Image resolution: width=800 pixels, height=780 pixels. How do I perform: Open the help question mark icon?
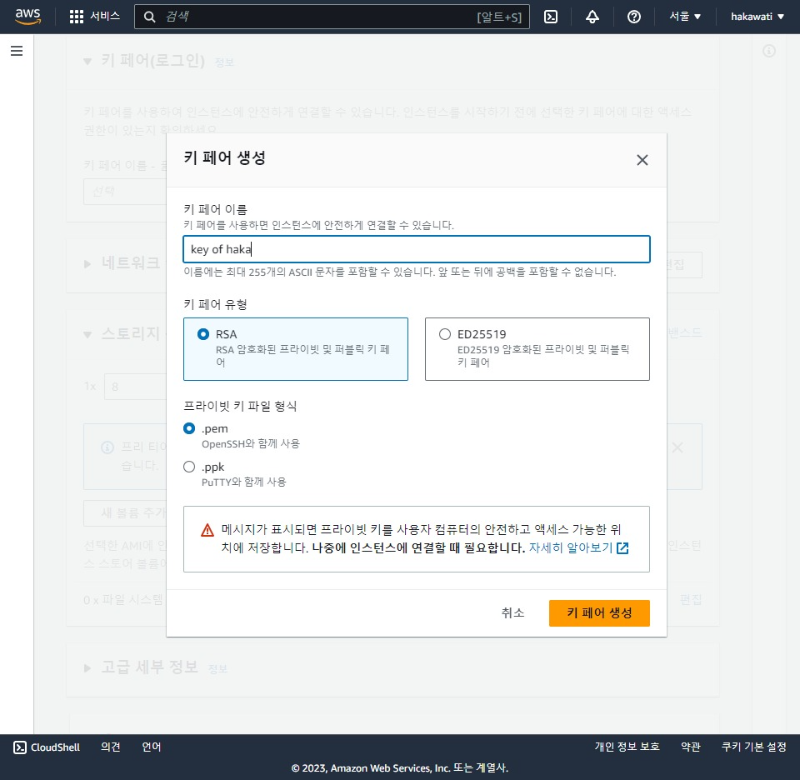click(x=633, y=16)
